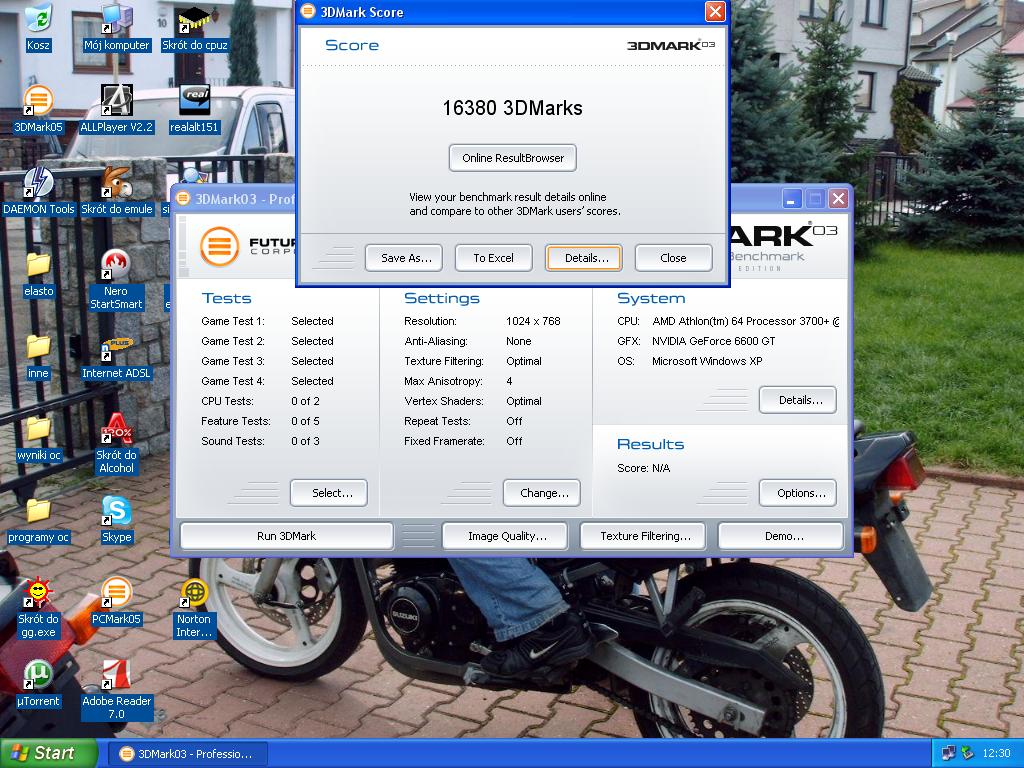Launch Skrót do cpuz shortcut
This screenshot has width=1024, height=768.
point(195,27)
